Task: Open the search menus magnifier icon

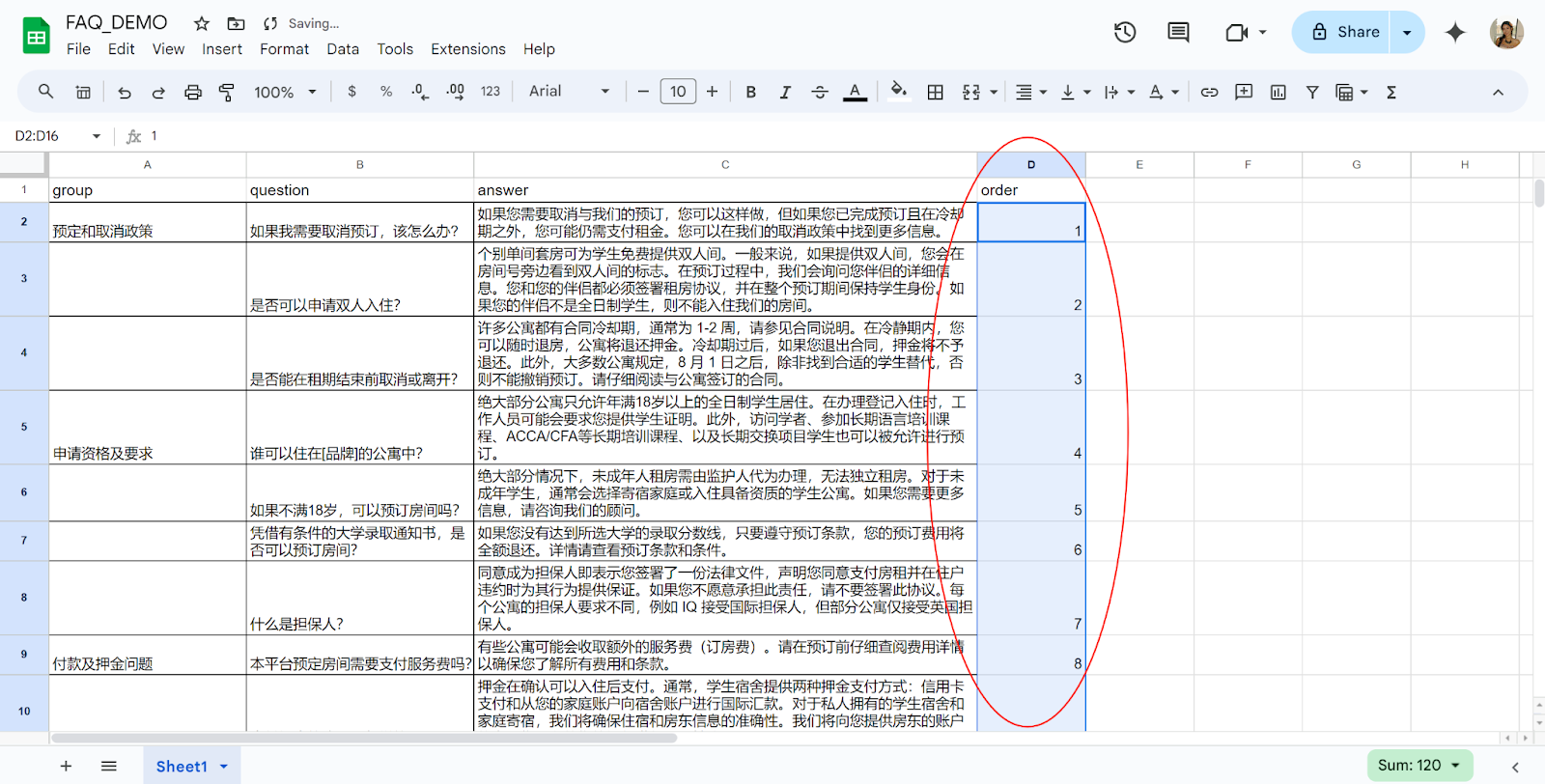Action: pos(45,92)
